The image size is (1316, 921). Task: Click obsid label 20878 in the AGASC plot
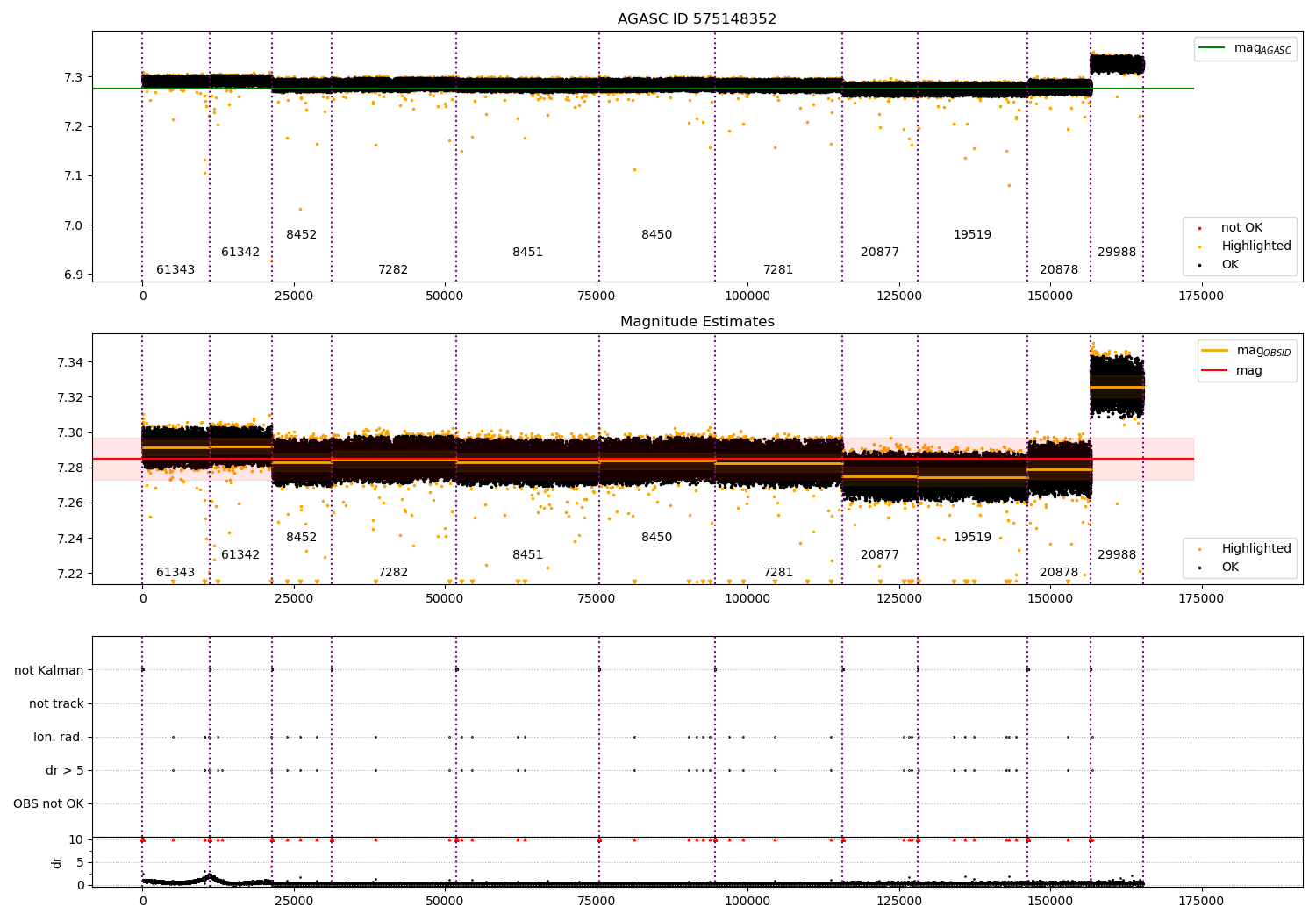(1059, 270)
